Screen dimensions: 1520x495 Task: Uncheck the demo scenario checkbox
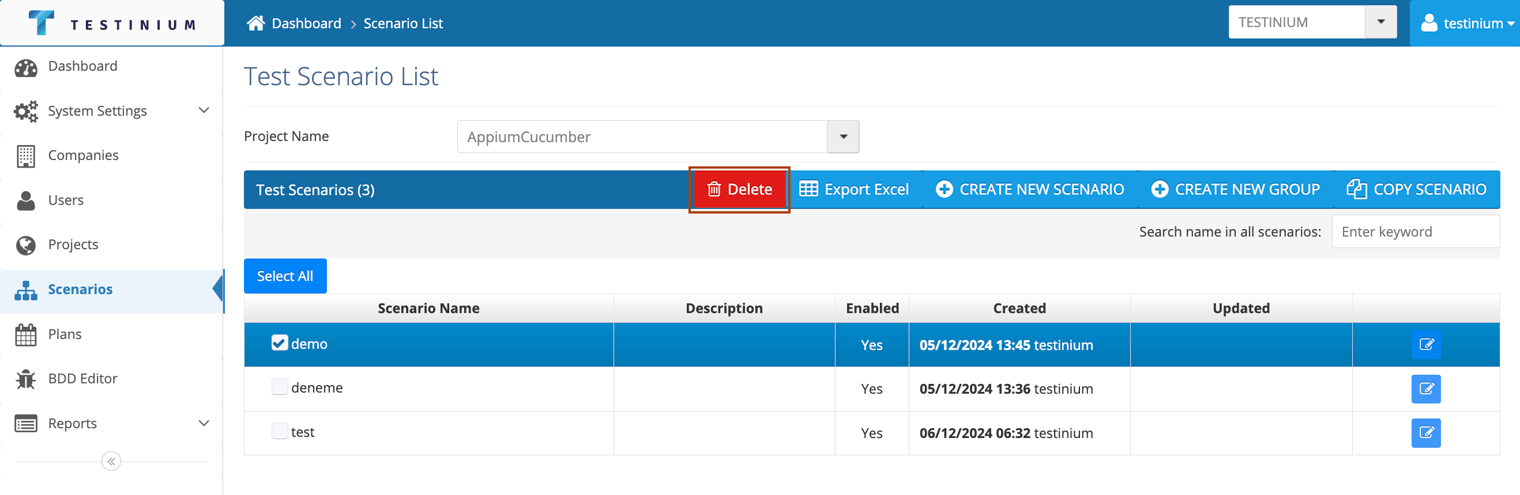(x=279, y=343)
